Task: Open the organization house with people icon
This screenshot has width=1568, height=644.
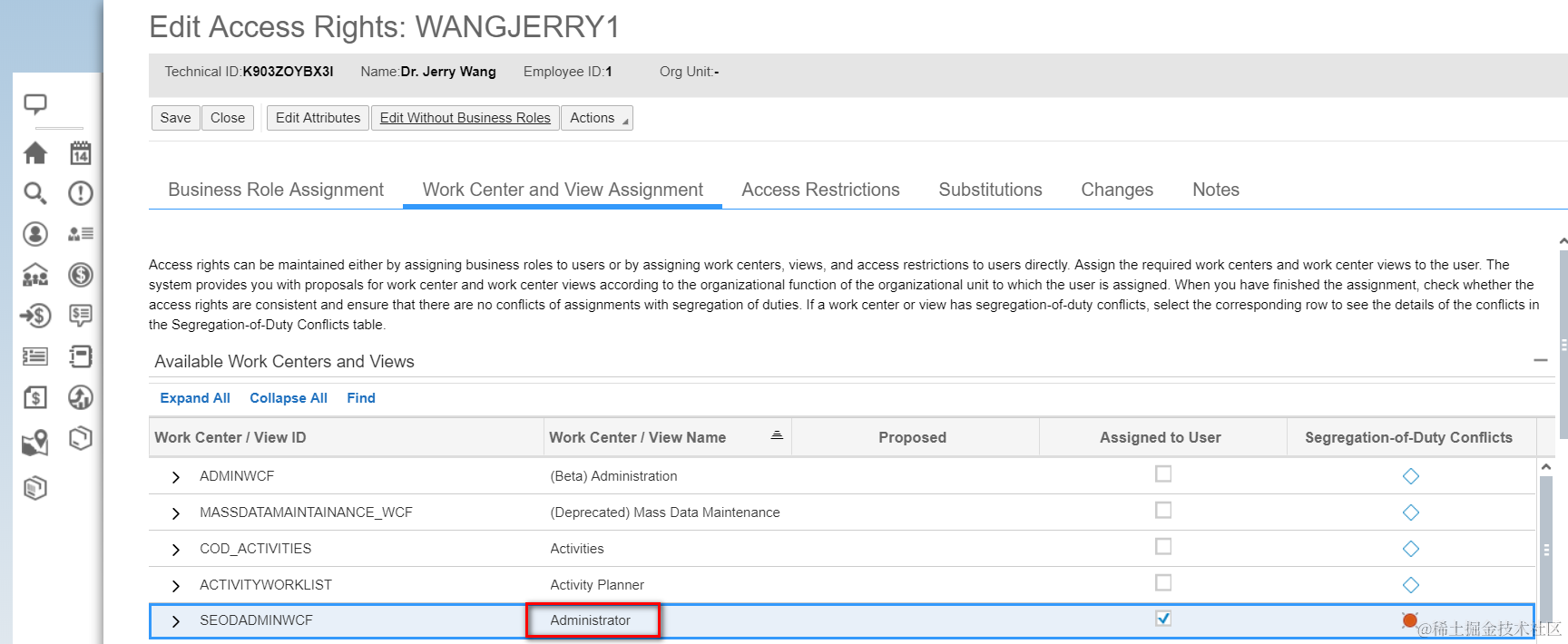Action: pos(35,275)
